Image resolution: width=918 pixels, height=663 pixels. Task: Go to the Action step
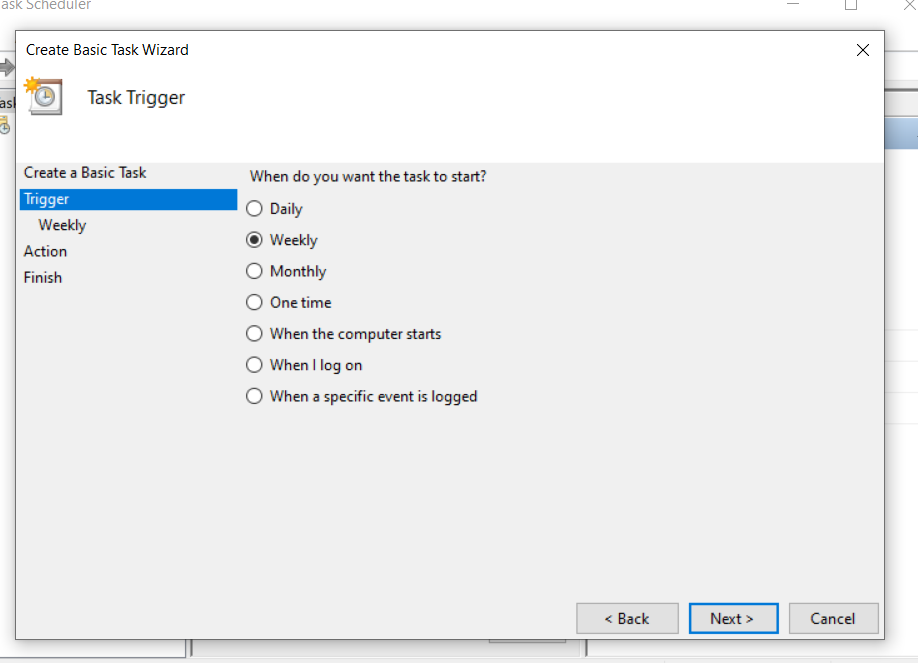point(45,251)
